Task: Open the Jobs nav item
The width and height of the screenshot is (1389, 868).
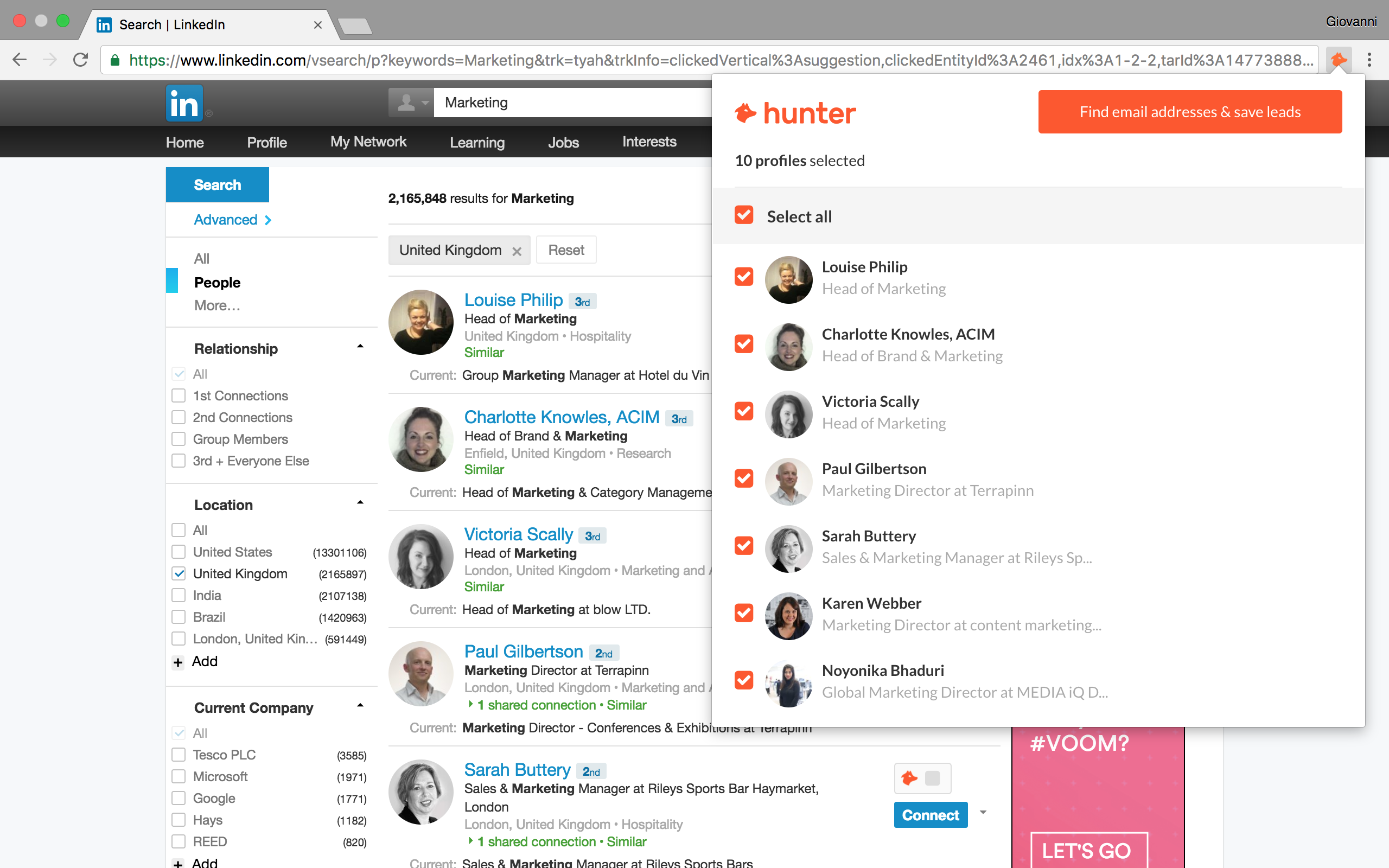Action: [x=563, y=142]
